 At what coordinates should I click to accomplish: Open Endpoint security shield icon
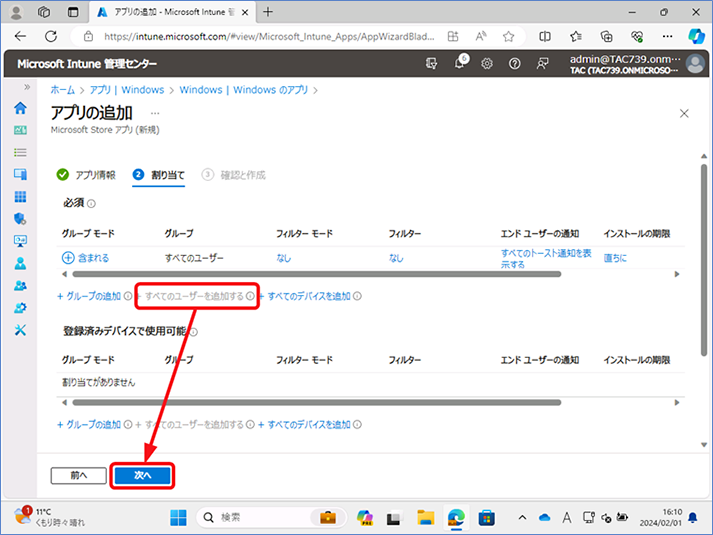(x=20, y=219)
